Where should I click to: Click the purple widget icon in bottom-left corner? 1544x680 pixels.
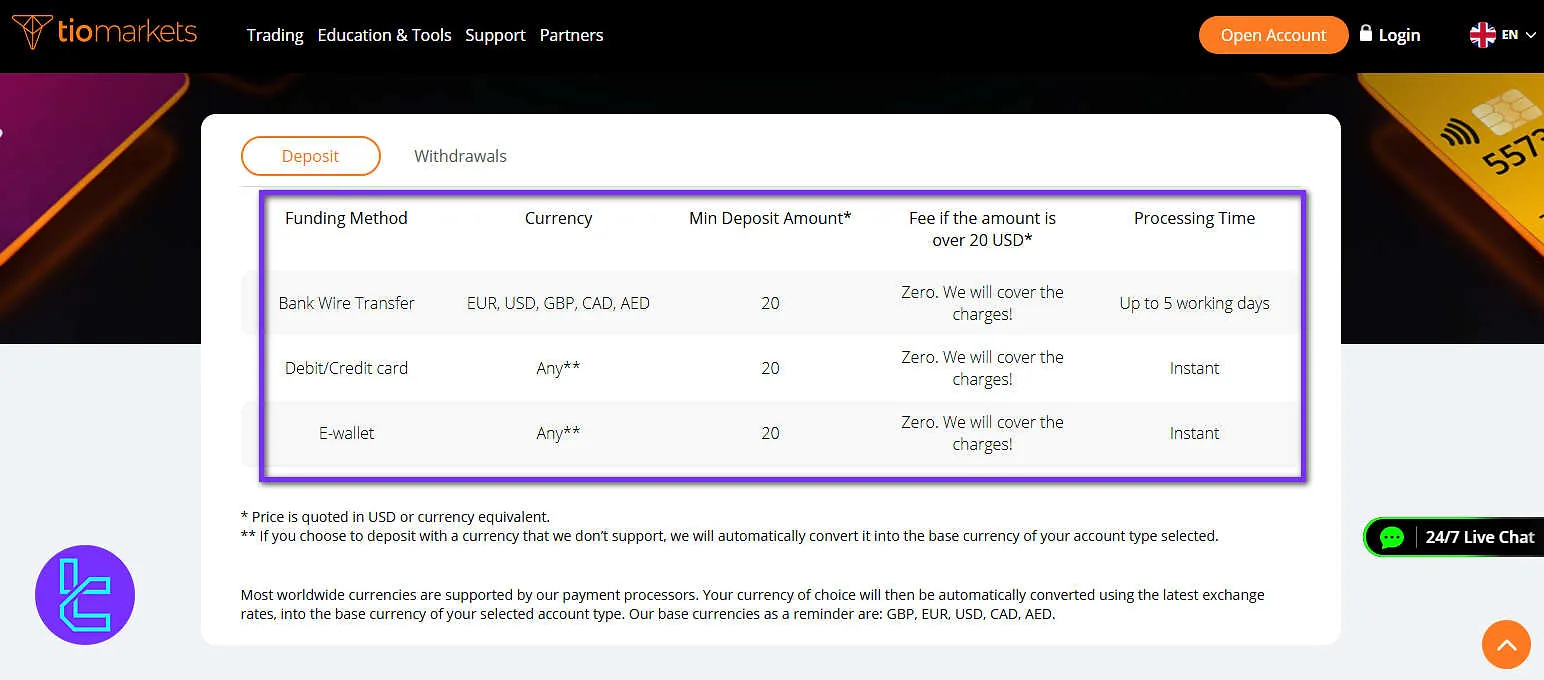click(x=85, y=594)
